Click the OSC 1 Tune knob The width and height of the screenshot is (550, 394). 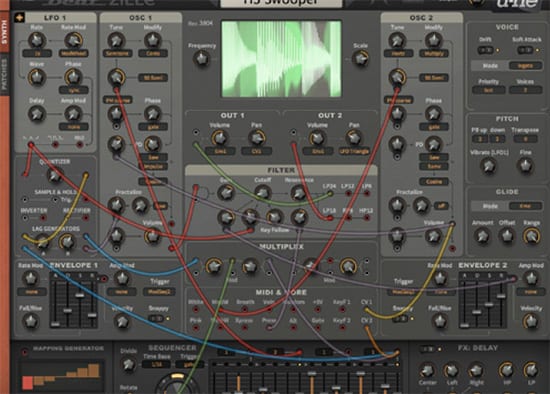[x=116, y=40]
